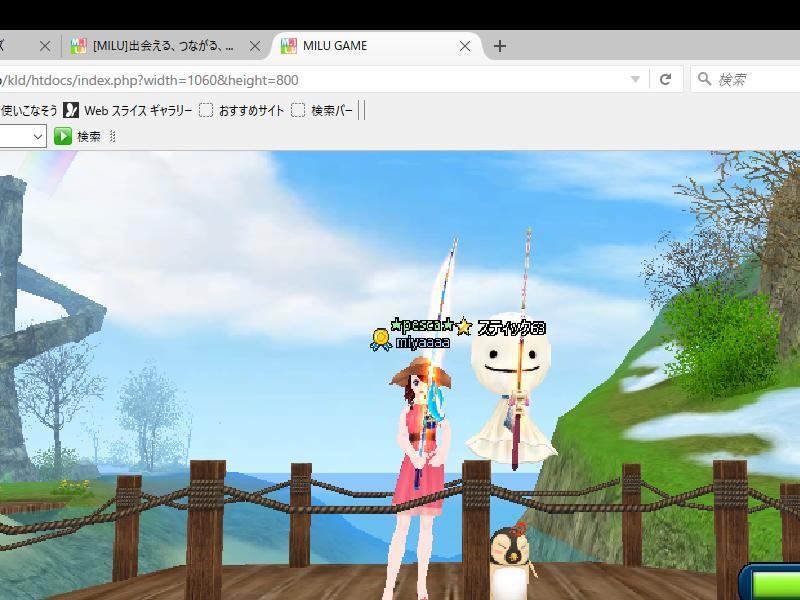Close the MILU GAME tab
Viewport: 800px width, 600px height.
(465, 46)
